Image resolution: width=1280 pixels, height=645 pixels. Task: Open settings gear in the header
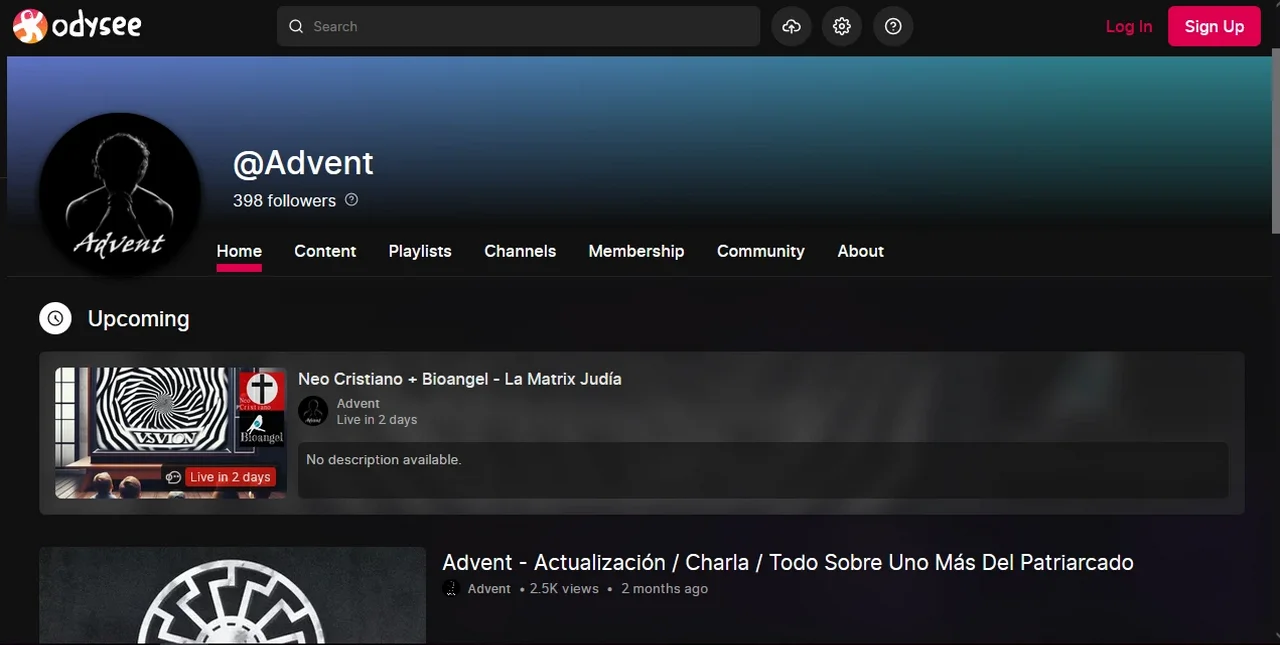(x=842, y=27)
